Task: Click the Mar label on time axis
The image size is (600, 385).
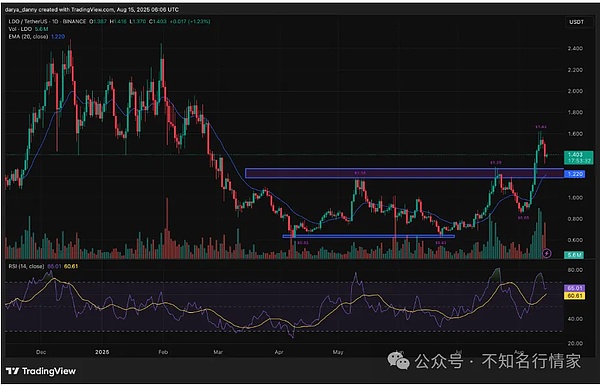Action: point(218,352)
